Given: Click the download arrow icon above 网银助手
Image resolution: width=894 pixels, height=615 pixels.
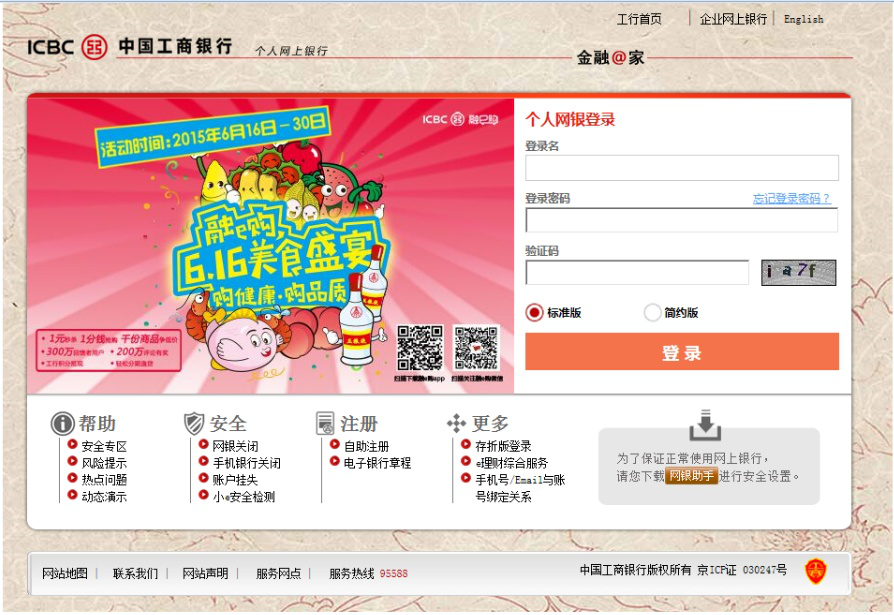Looking at the screenshot, I should pos(705,425).
